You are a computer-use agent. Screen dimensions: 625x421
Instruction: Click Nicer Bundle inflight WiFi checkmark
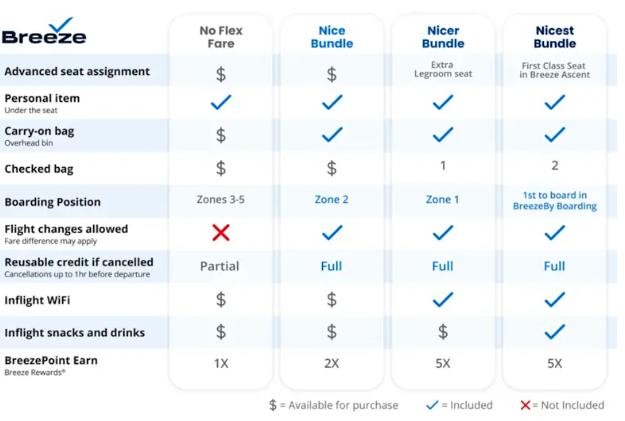(443, 299)
